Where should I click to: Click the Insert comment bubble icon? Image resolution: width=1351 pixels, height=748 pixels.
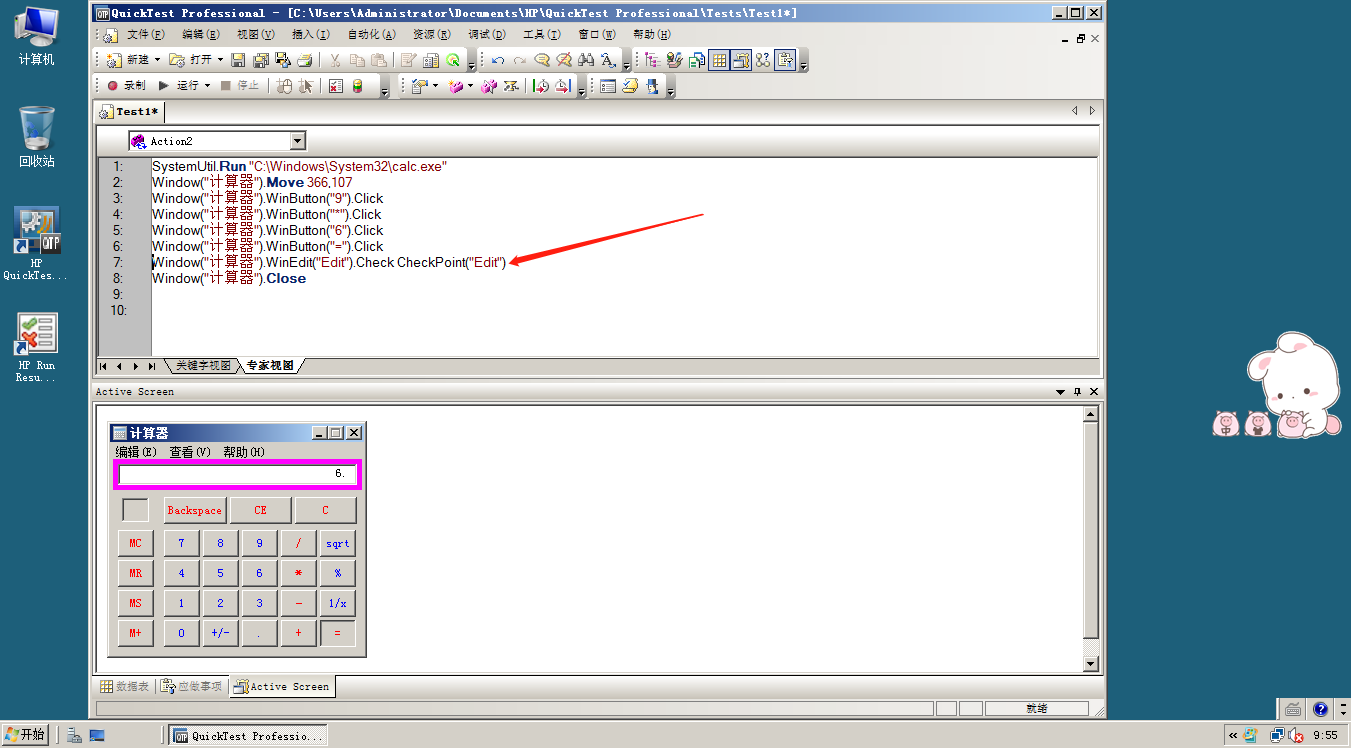coord(542,60)
